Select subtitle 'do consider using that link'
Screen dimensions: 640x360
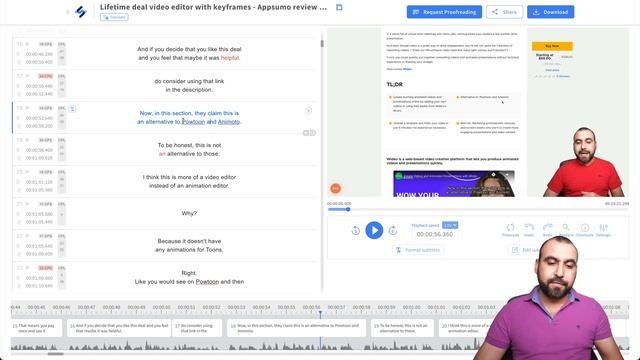[189, 85]
